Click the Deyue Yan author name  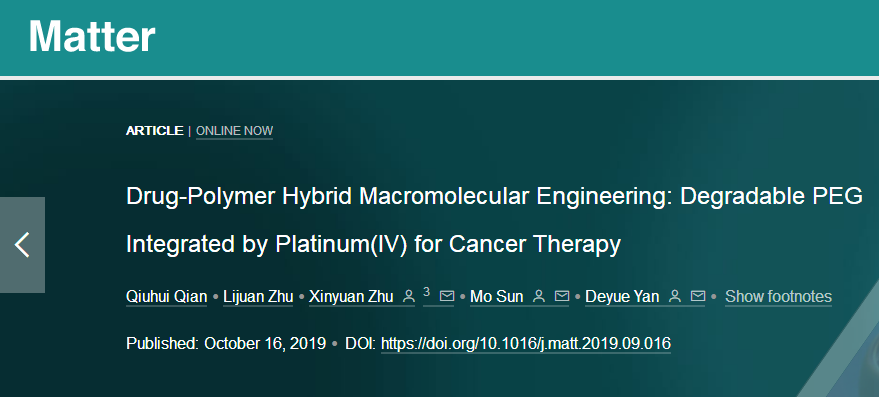coord(622,297)
